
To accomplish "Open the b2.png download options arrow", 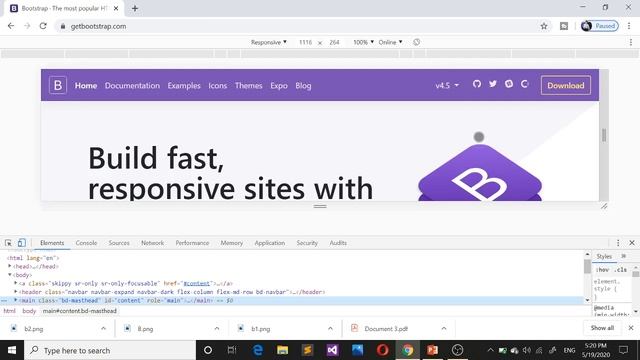I will coord(103,328).
